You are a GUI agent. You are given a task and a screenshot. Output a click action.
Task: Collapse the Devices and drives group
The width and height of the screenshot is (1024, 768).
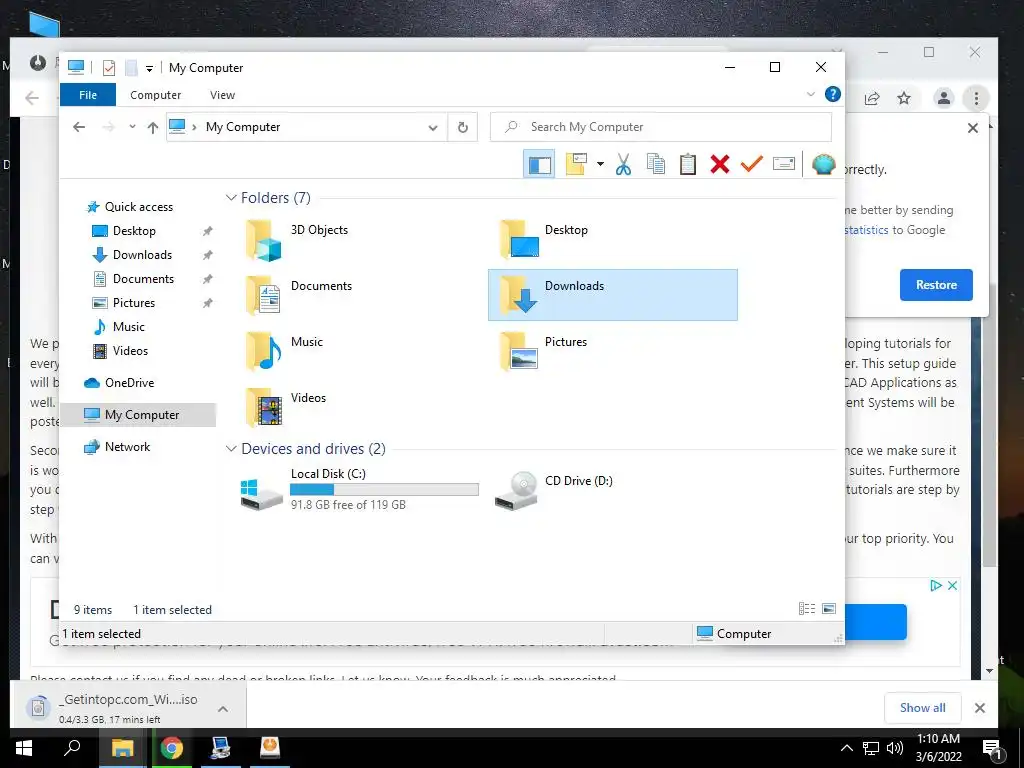pos(231,449)
